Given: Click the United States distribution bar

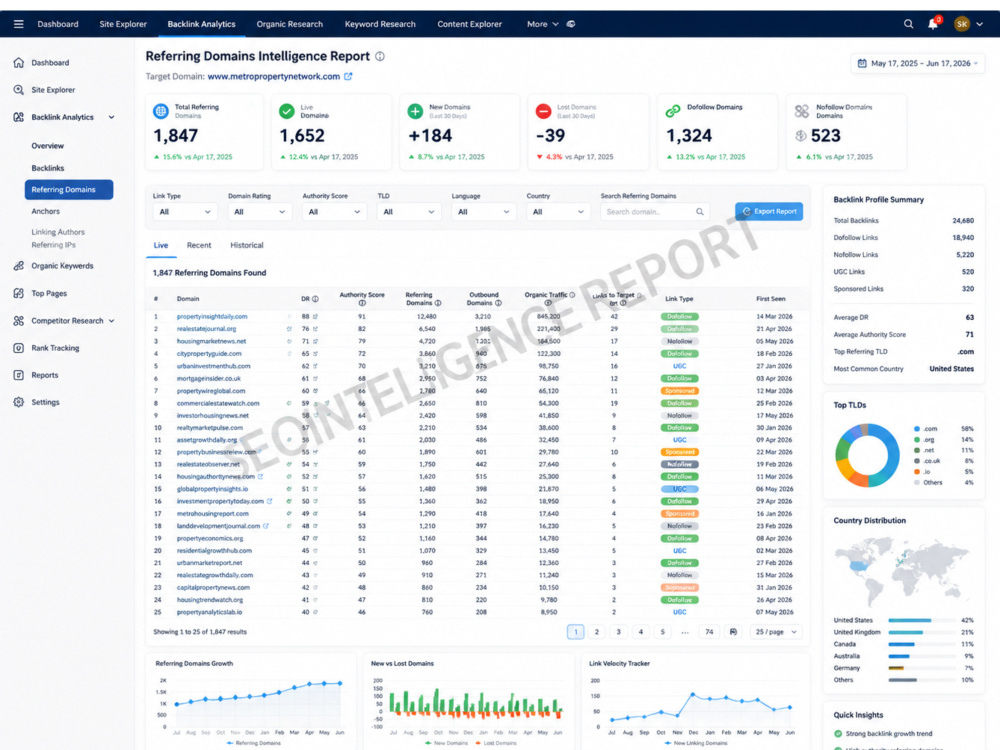Looking at the screenshot, I should 922,621.
